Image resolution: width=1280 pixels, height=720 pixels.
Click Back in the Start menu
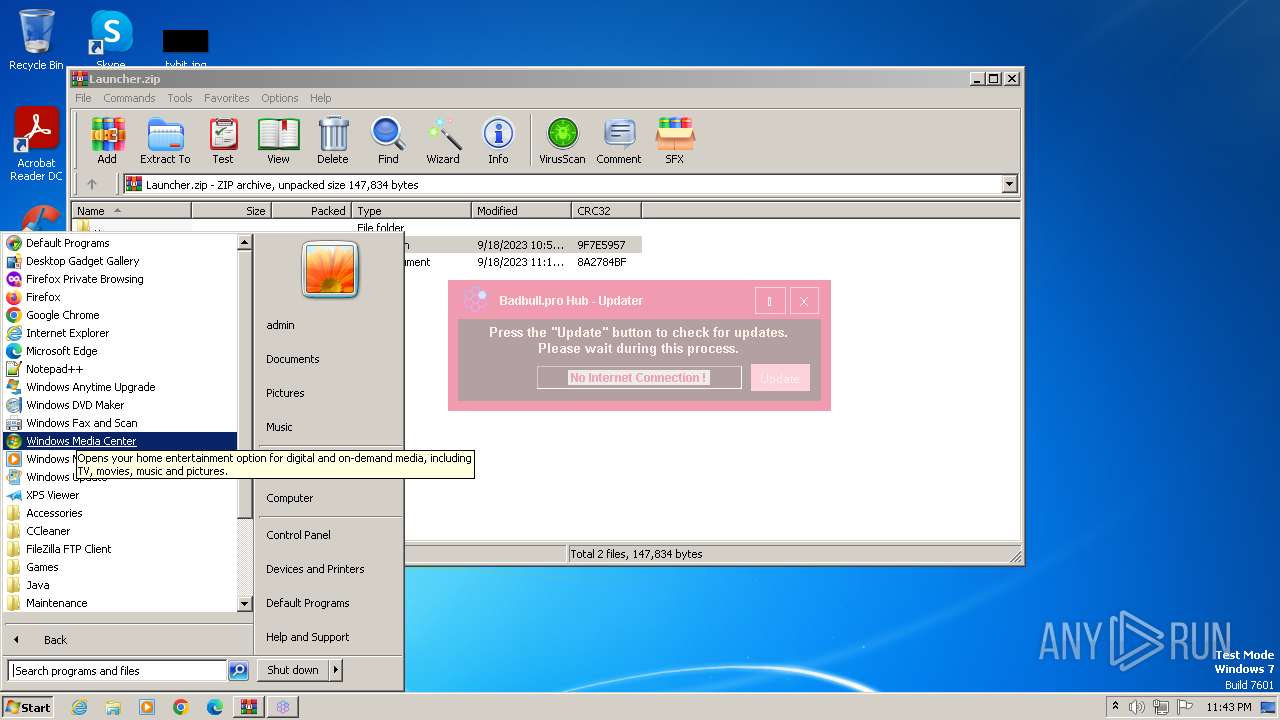tap(55, 640)
